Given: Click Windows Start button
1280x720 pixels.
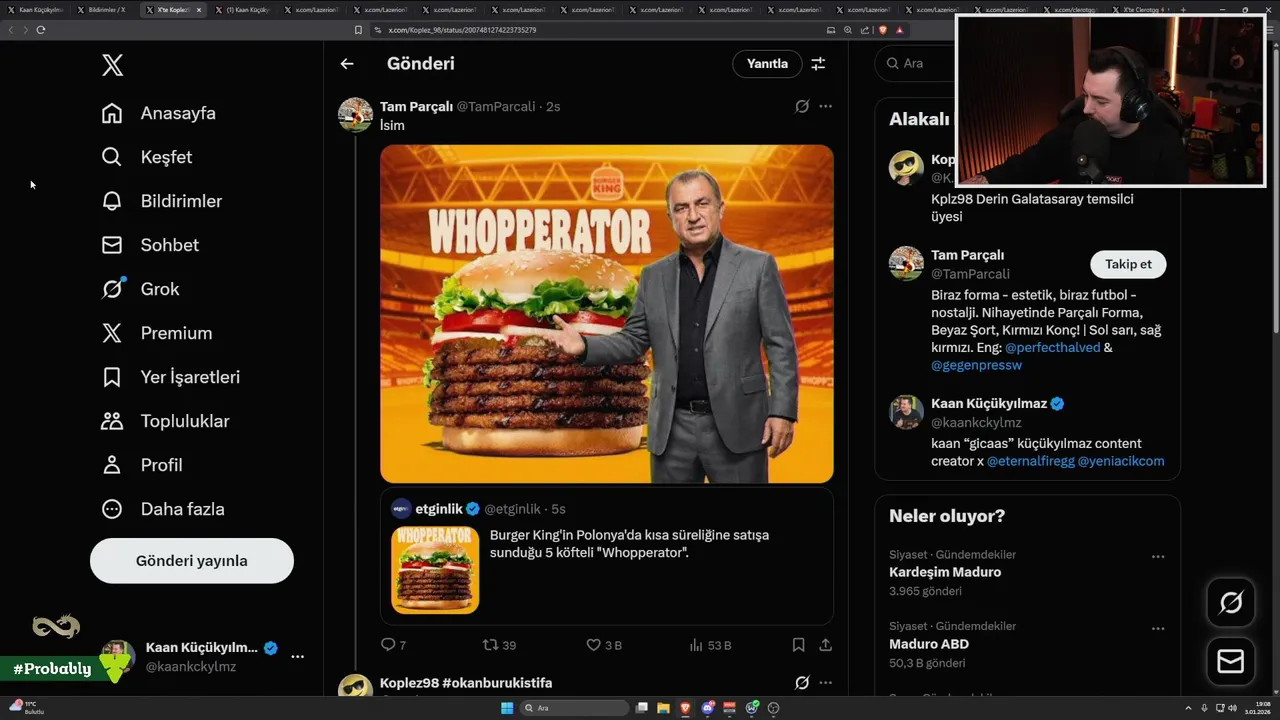Looking at the screenshot, I should (x=507, y=708).
